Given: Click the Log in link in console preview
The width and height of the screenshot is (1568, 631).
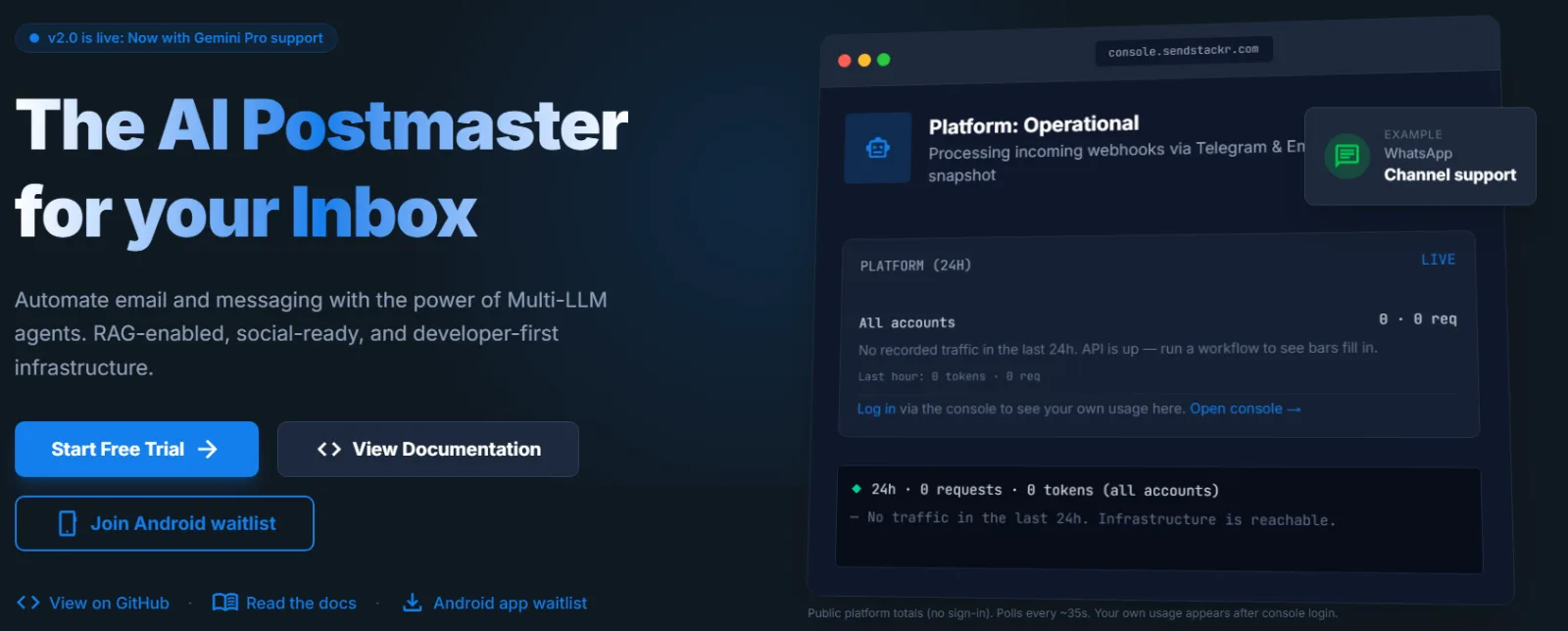Looking at the screenshot, I should click(876, 409).
